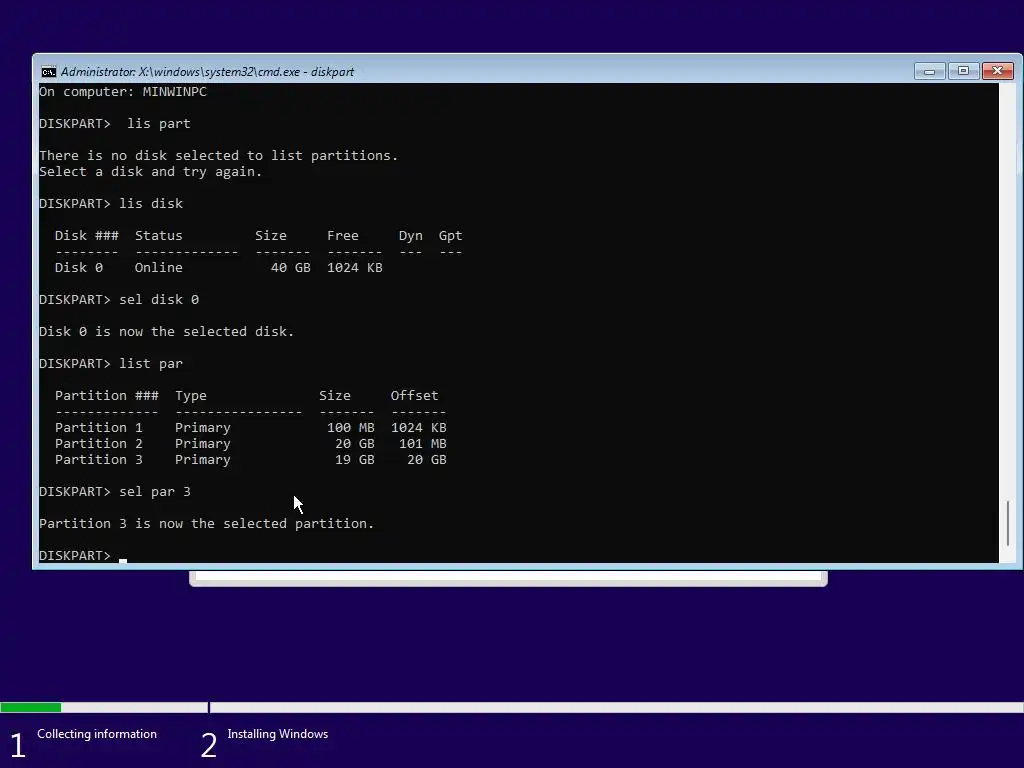Click 'There is no disk selected to list partitions.'
Viewport: 1024px width, 768px height.
coord(218,155)
